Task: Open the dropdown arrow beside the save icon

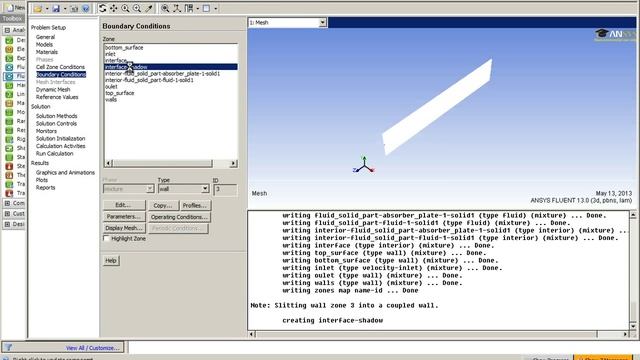Action: (x=65, y=9)
